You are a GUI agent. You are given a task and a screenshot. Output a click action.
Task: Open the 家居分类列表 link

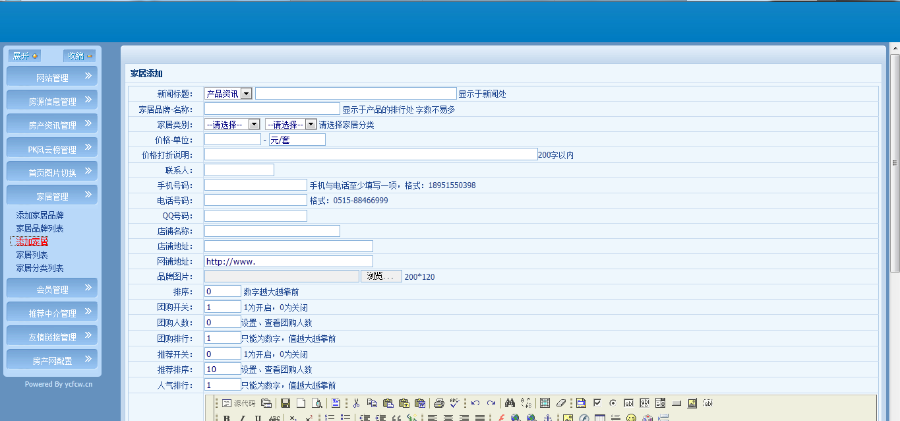40,268
